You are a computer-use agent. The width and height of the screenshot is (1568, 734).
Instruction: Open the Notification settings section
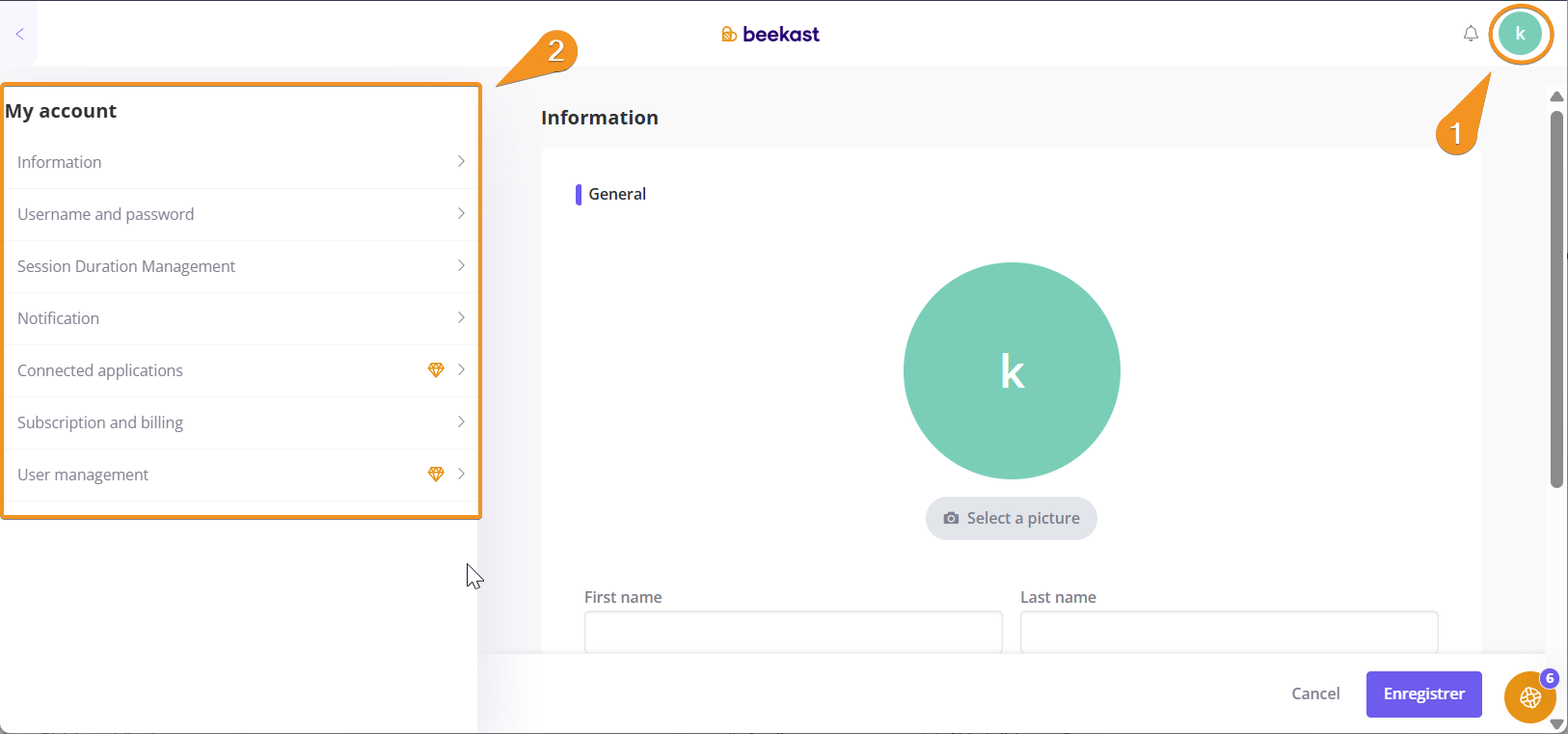pos(59,318)
